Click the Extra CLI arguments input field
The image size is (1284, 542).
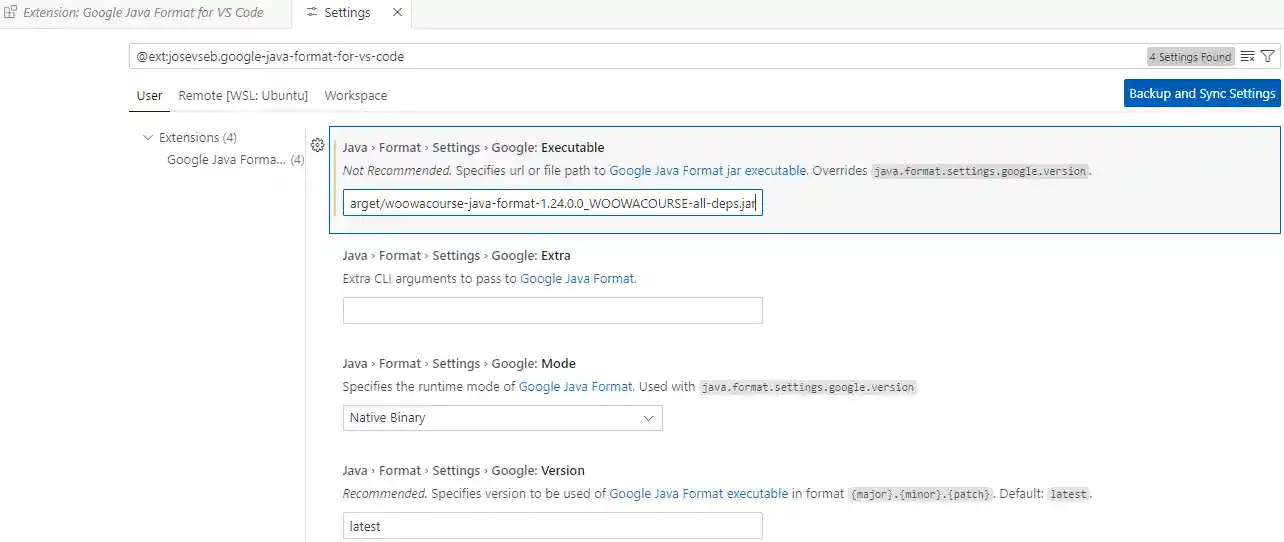click(x=552, y=310)
